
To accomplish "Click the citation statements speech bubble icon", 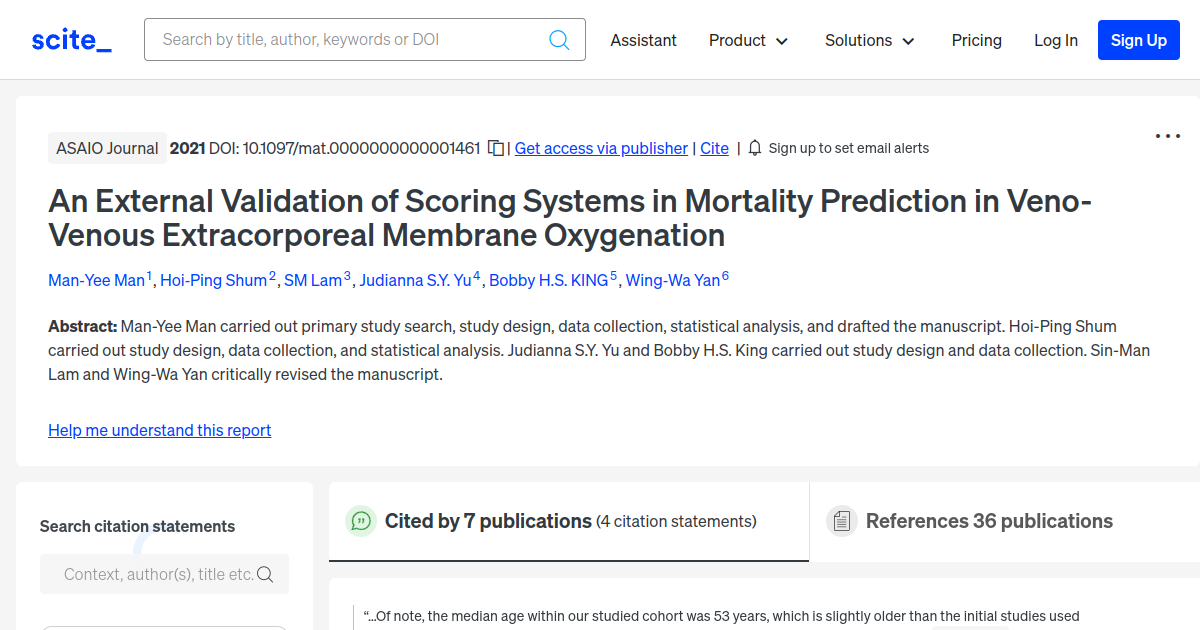I will tap(360, 521).
